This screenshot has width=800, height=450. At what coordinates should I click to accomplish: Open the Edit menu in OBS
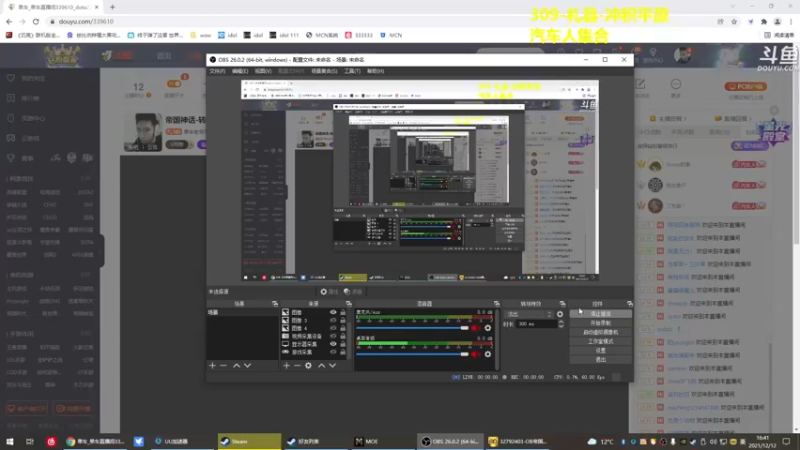coord(239,71)
